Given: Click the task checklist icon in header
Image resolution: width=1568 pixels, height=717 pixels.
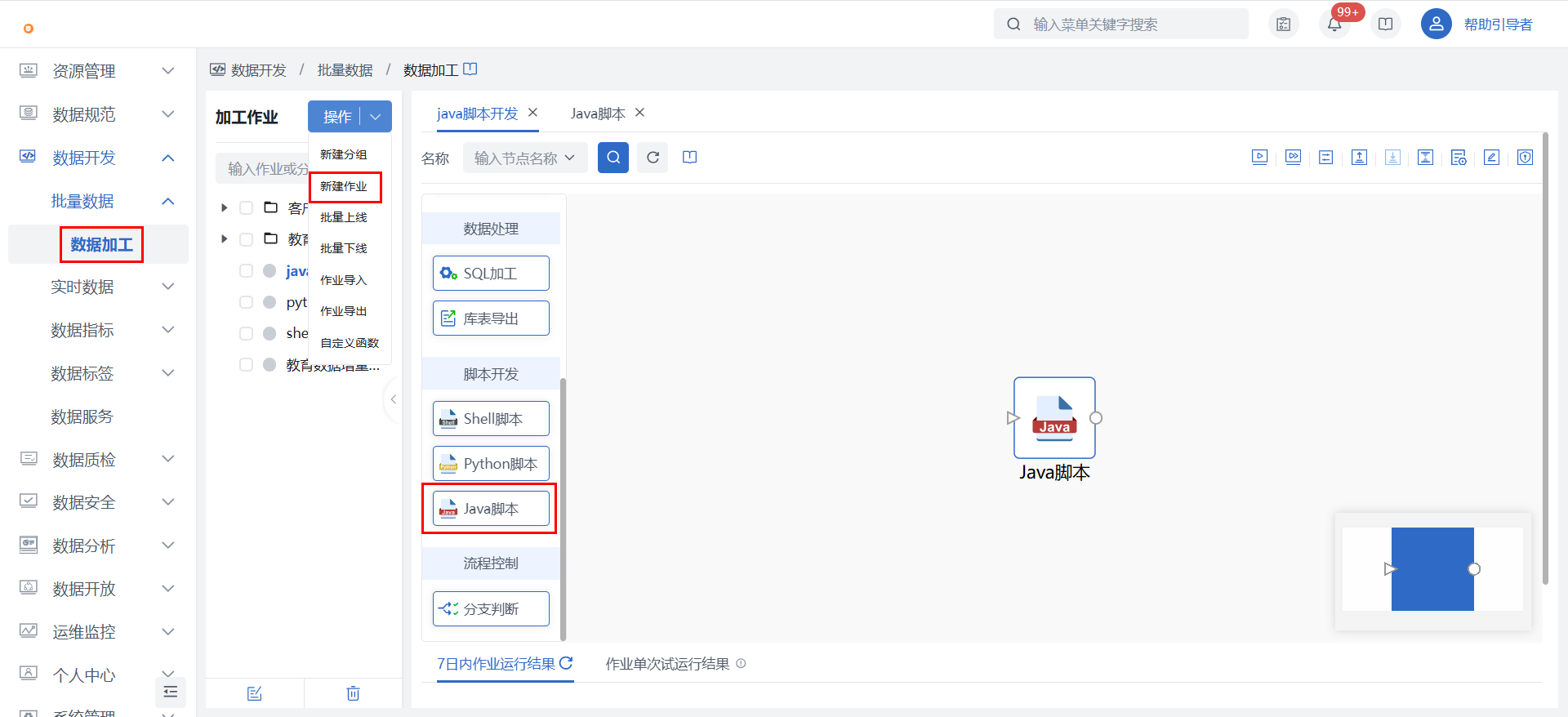Looking at the screenshot, I should [x=1284, y=24].
